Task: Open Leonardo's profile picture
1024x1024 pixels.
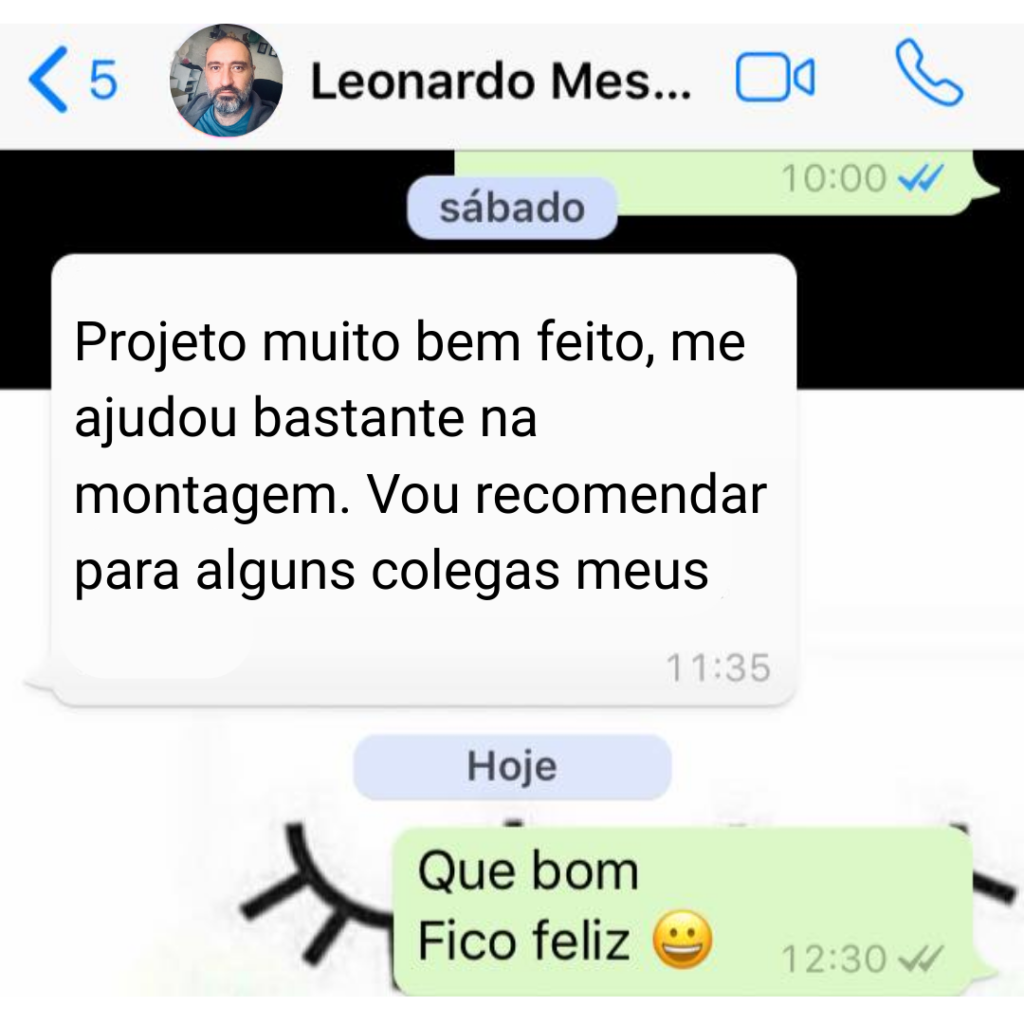Action: click(226, 80)
